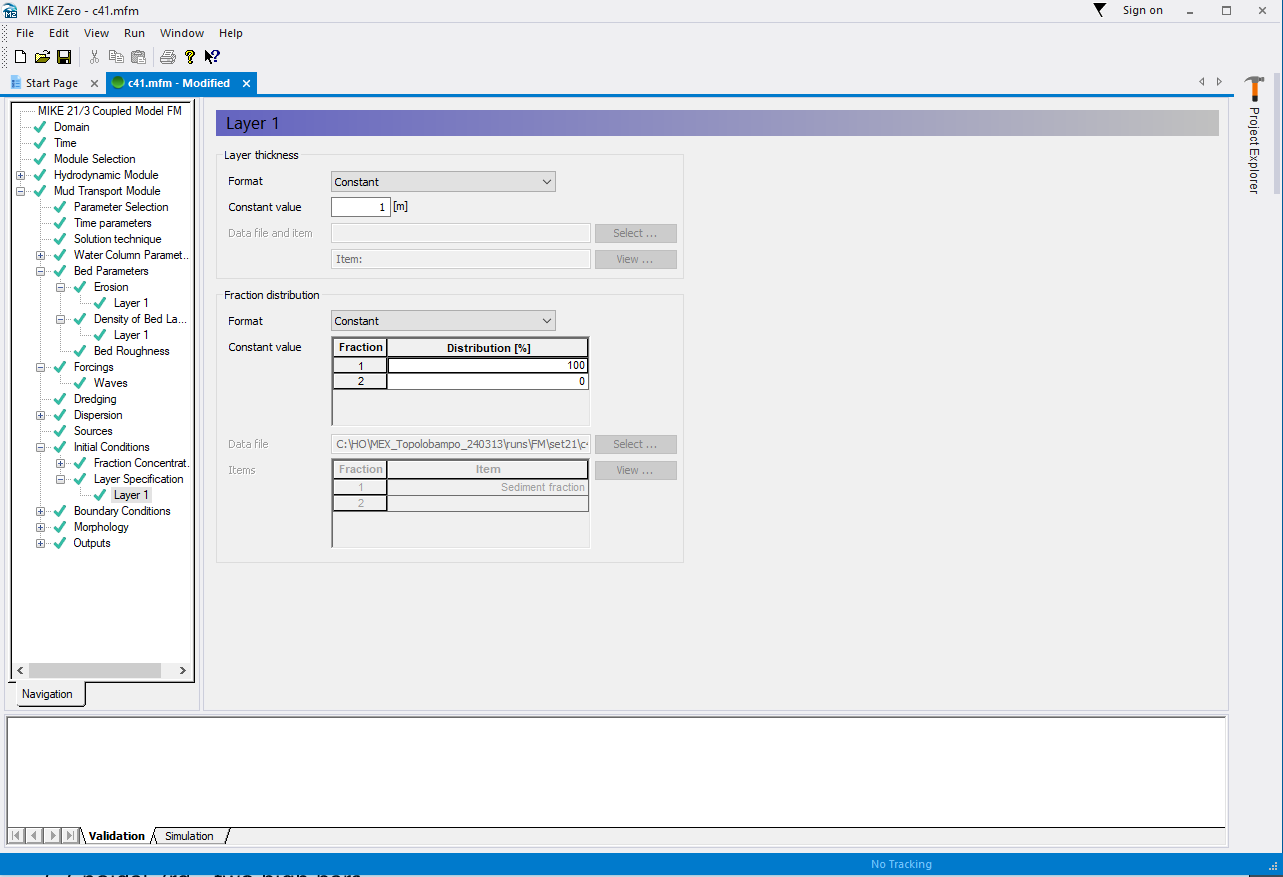This screenshot has height=877, width=1283.
Task: Click the yellow question mark Help icon
Action: point(190,57)
